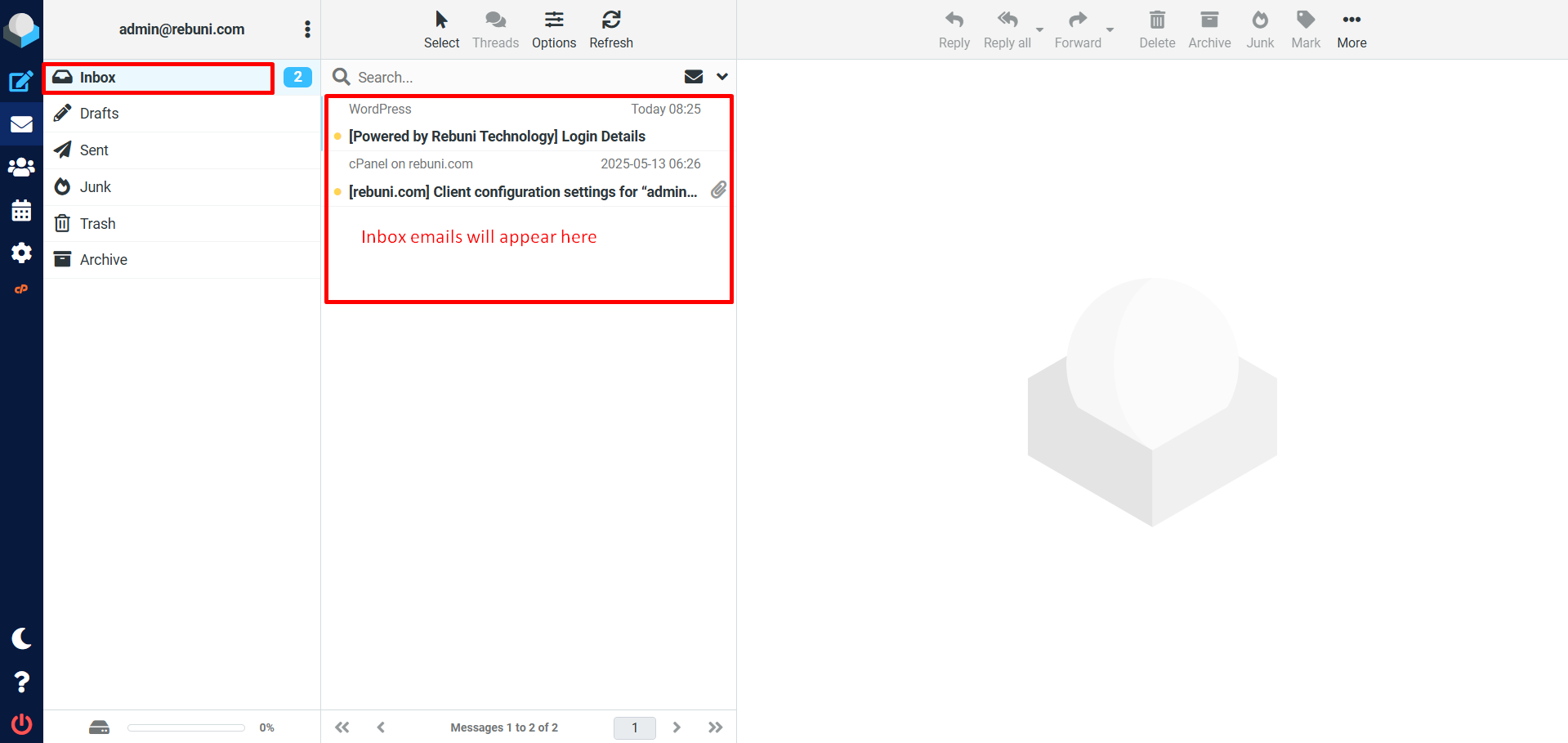
Task: Click the cPanel icon in sidebar
Action: 21,289
